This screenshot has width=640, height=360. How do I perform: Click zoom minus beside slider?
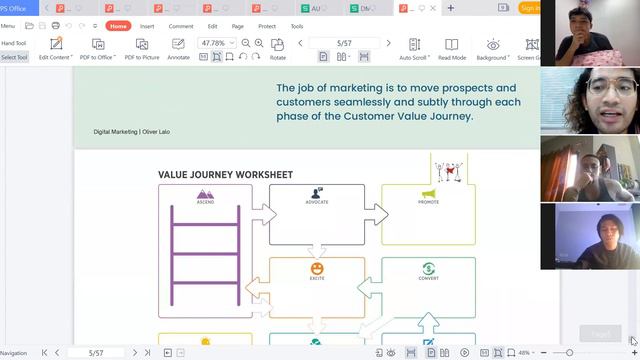(543, 352)
